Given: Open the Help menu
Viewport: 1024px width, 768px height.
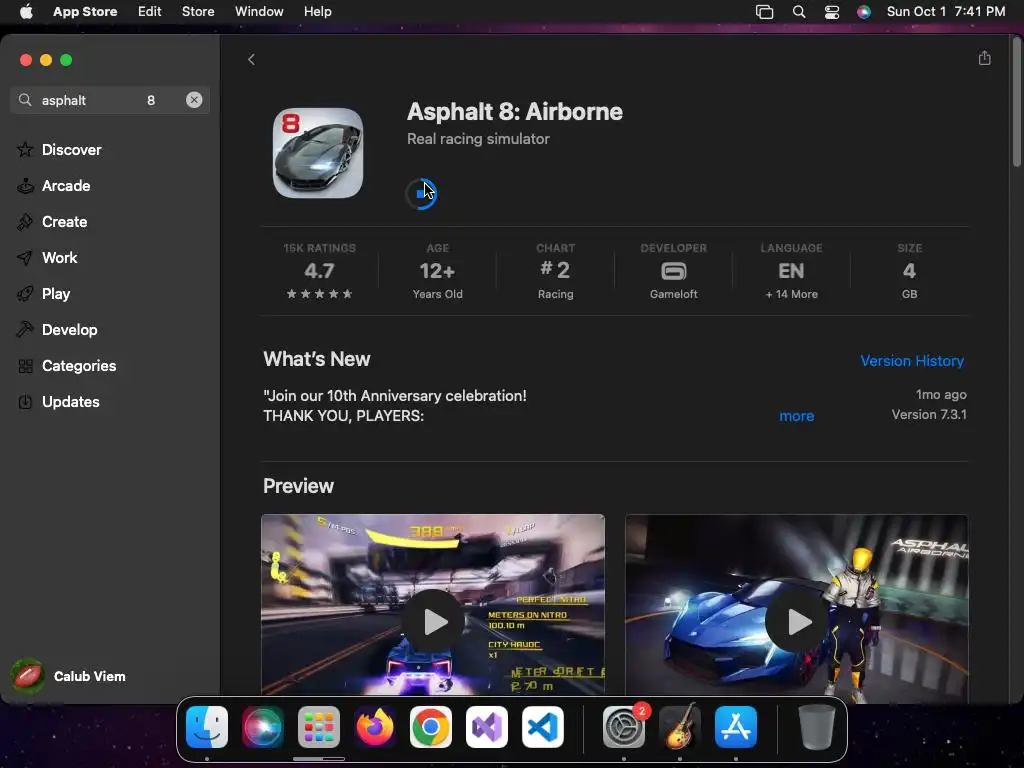Looking at the screenshot, I should 317,12.
